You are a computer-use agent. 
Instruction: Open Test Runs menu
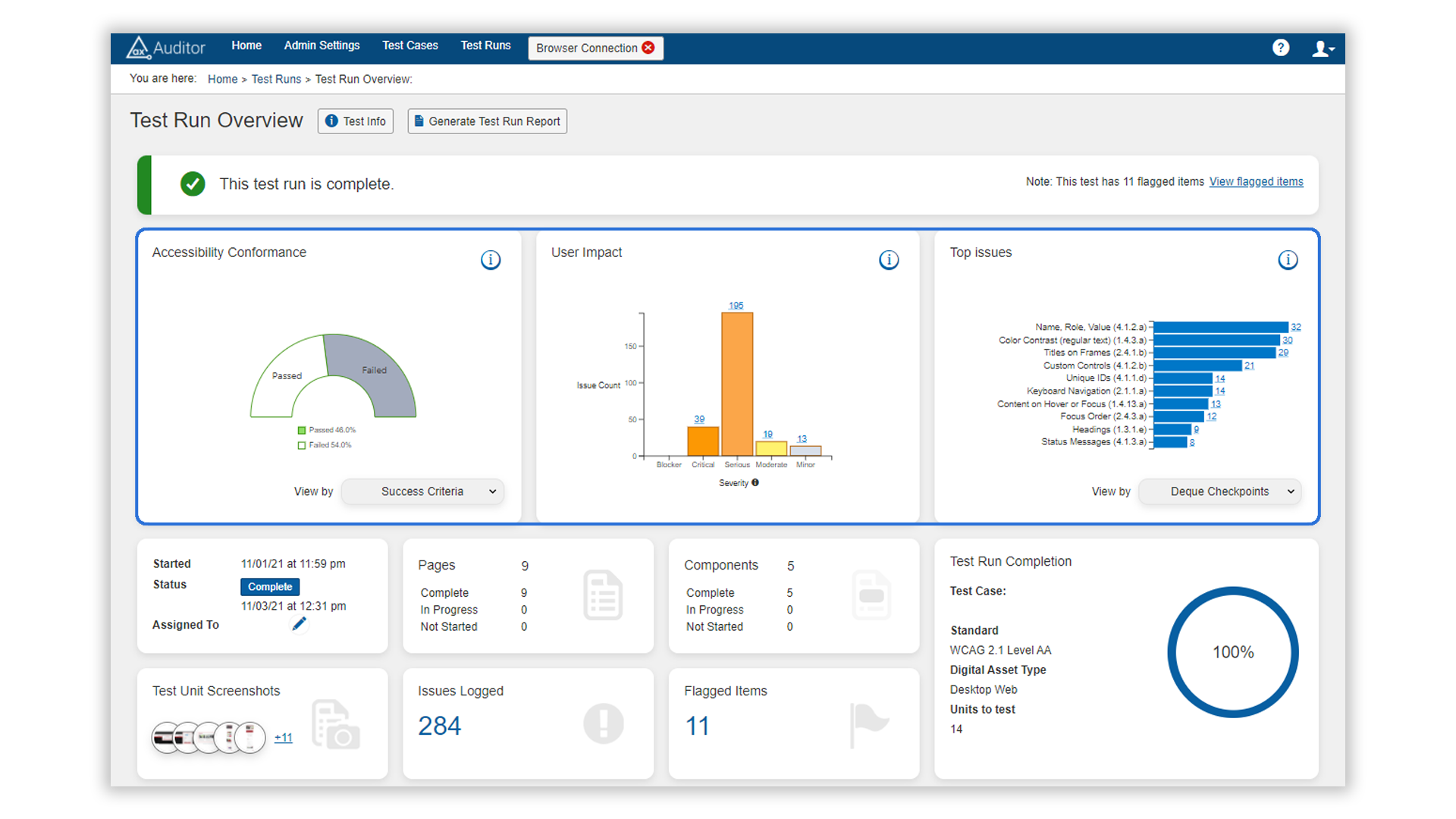click(485, 45)
